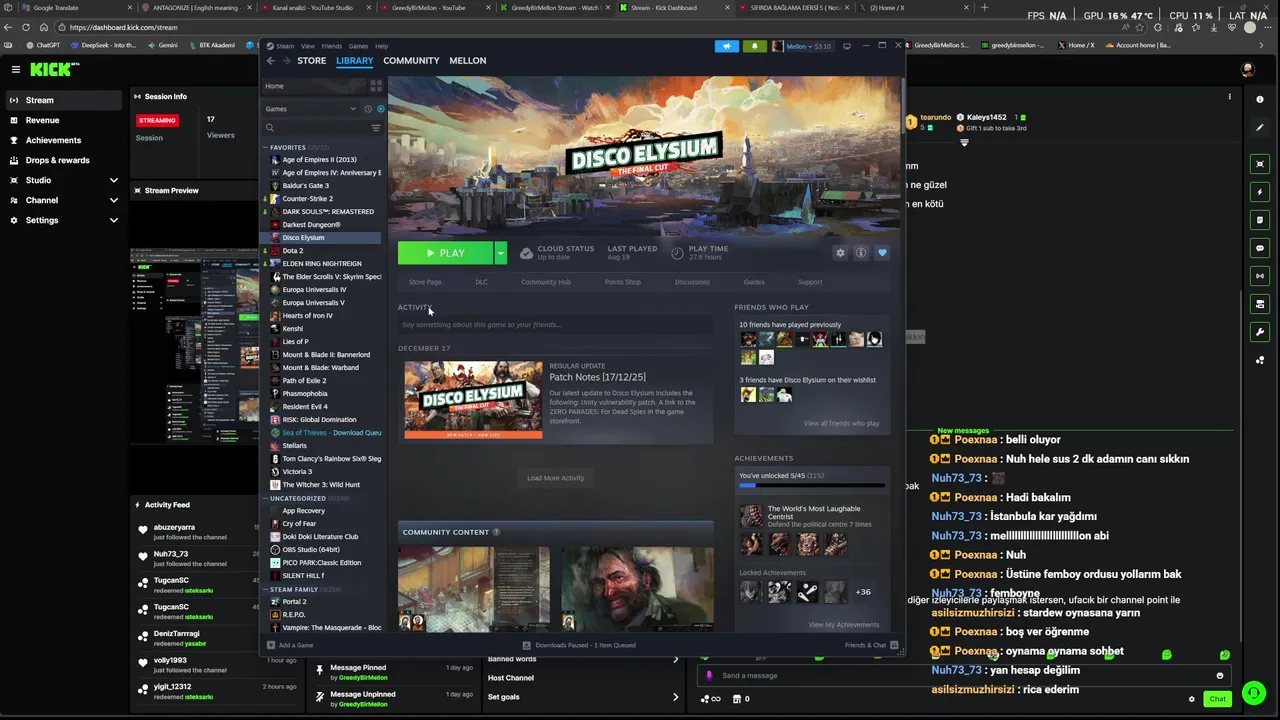The width and height of the screenshot is (1280, 720).
Task: Expand Kick Channel sidebar section
Action: pyautogui.click(x=113, y=200)
